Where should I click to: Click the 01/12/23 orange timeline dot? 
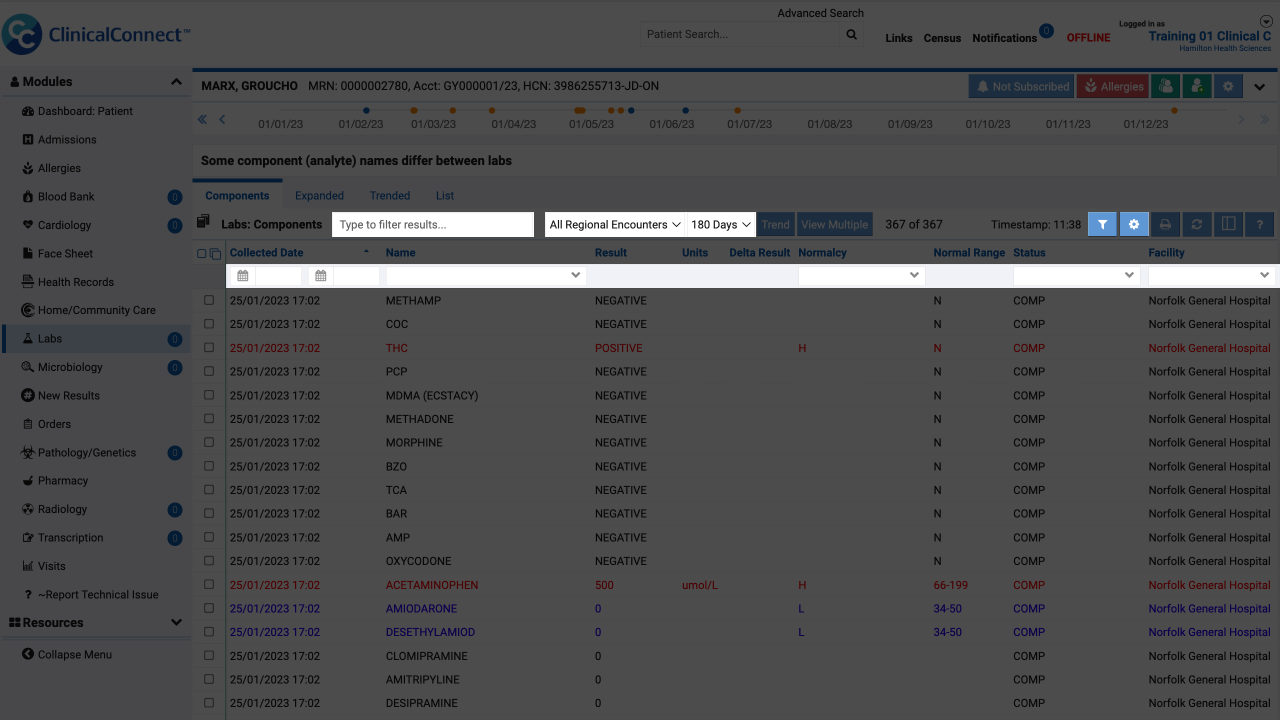(1174, 110)
